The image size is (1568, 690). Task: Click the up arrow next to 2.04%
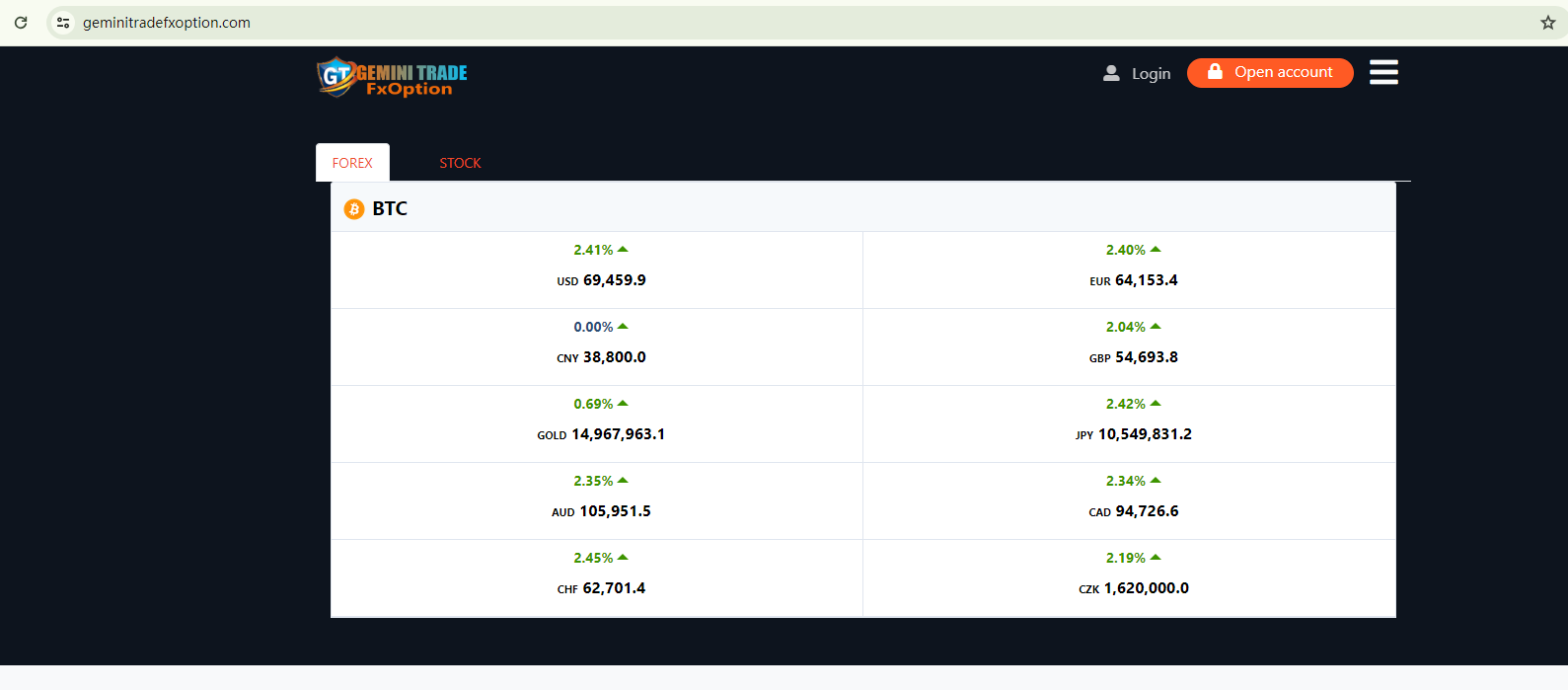pos(1156,327)
